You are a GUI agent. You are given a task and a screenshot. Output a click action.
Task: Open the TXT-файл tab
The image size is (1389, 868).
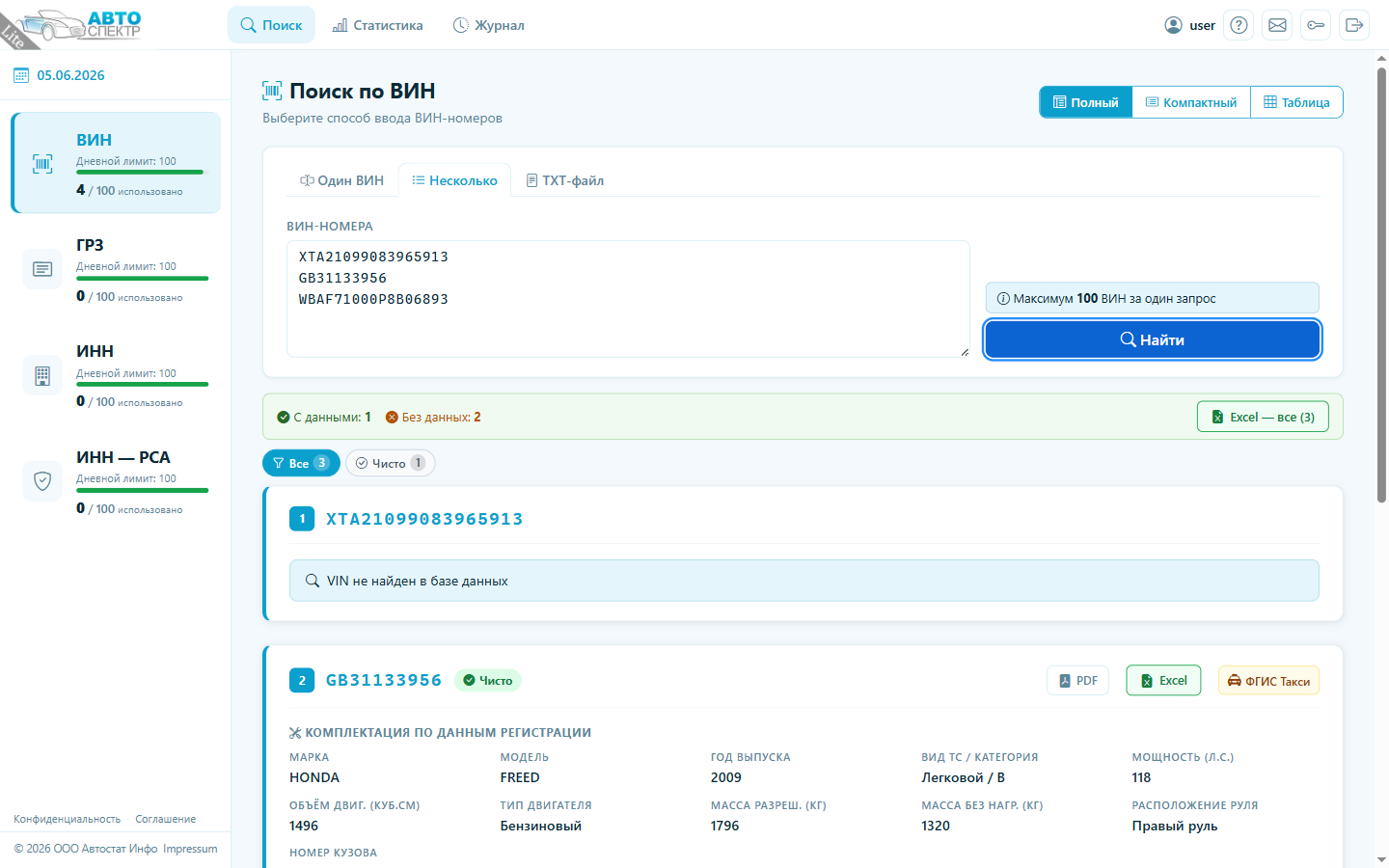[565, 180]
